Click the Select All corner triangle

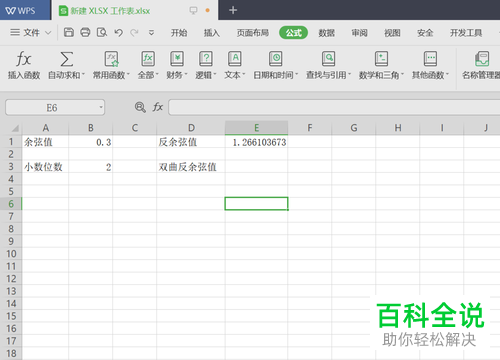15,128
